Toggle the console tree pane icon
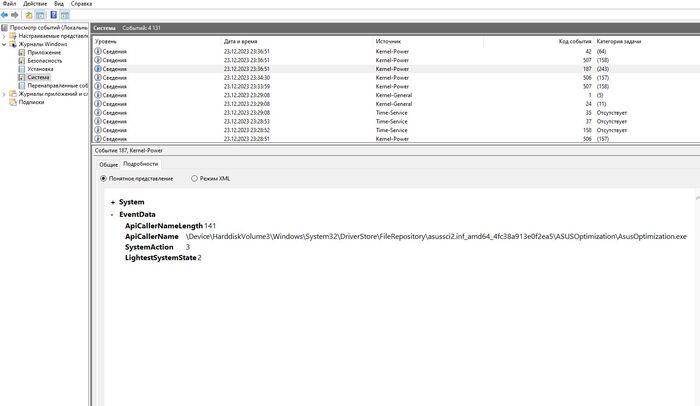 coord(40,15)
